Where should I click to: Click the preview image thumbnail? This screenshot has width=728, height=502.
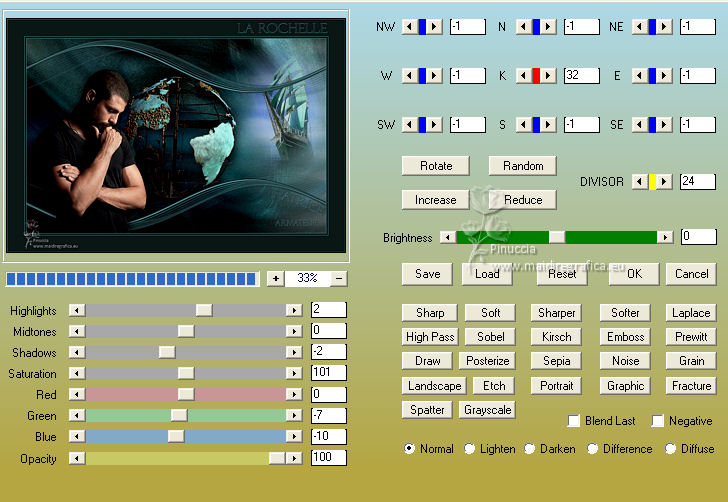(176, 136)
